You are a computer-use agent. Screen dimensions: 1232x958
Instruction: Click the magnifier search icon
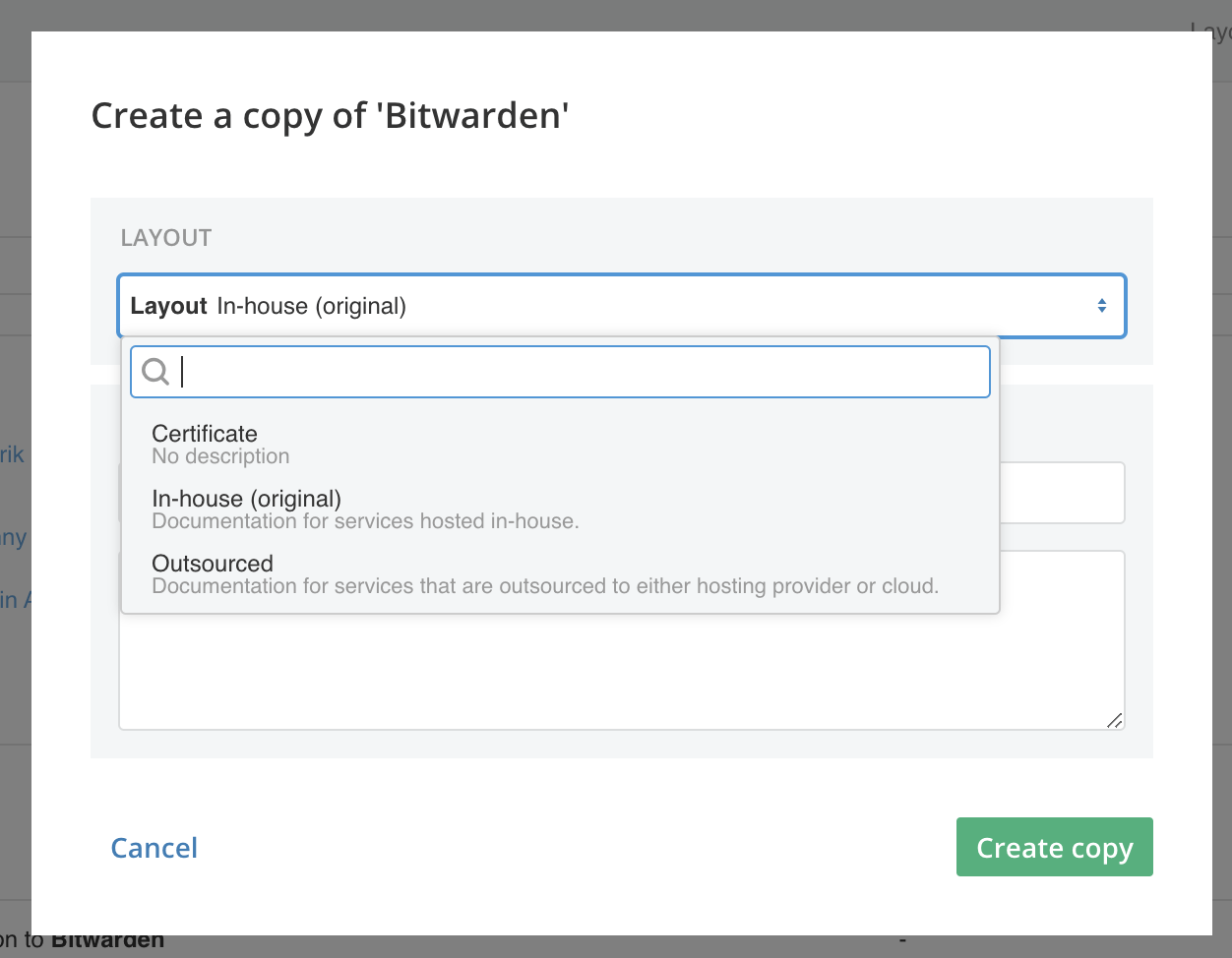(x=155, y=371)
